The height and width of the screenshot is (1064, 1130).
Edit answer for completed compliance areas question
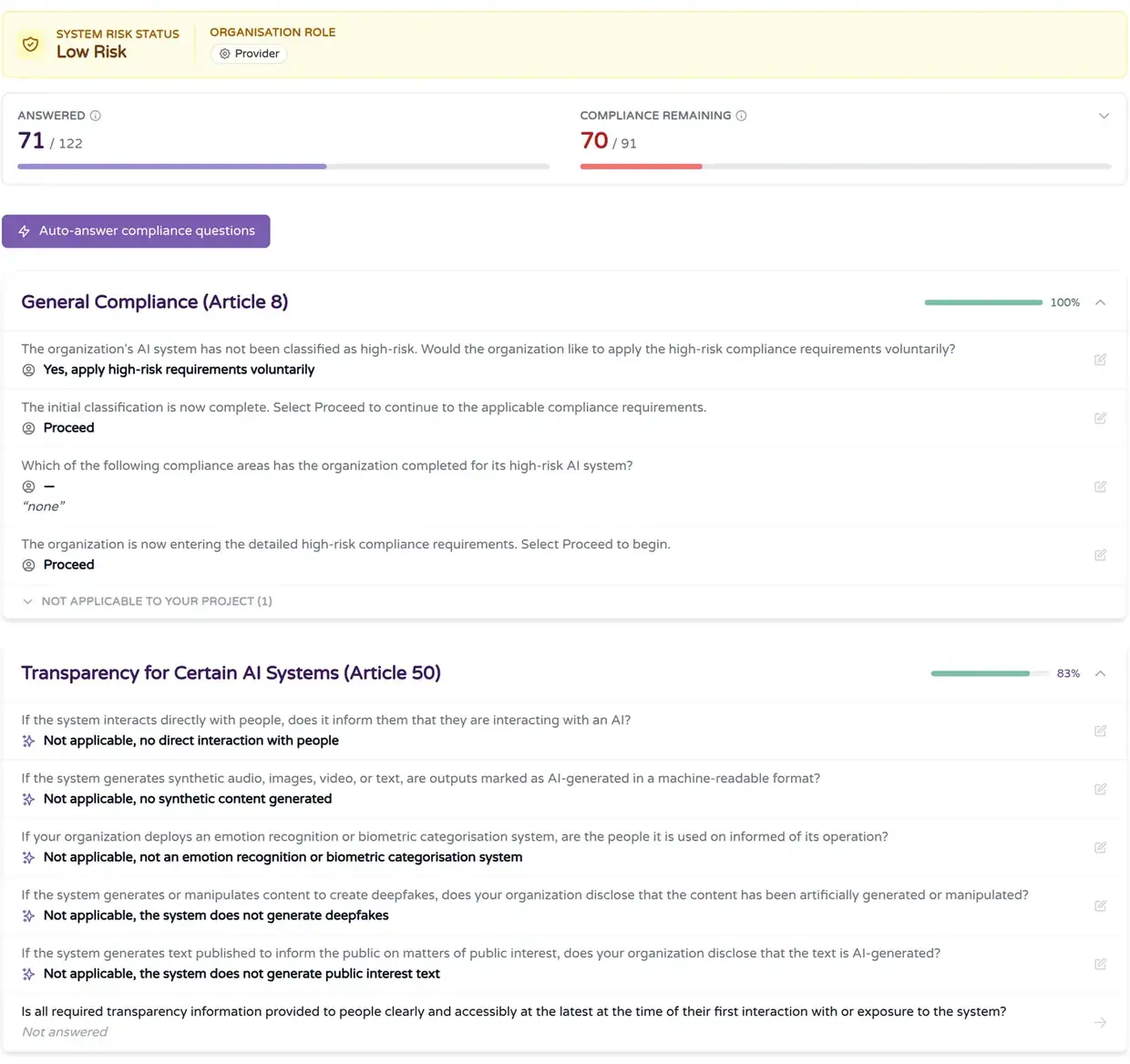point(1100,486)
